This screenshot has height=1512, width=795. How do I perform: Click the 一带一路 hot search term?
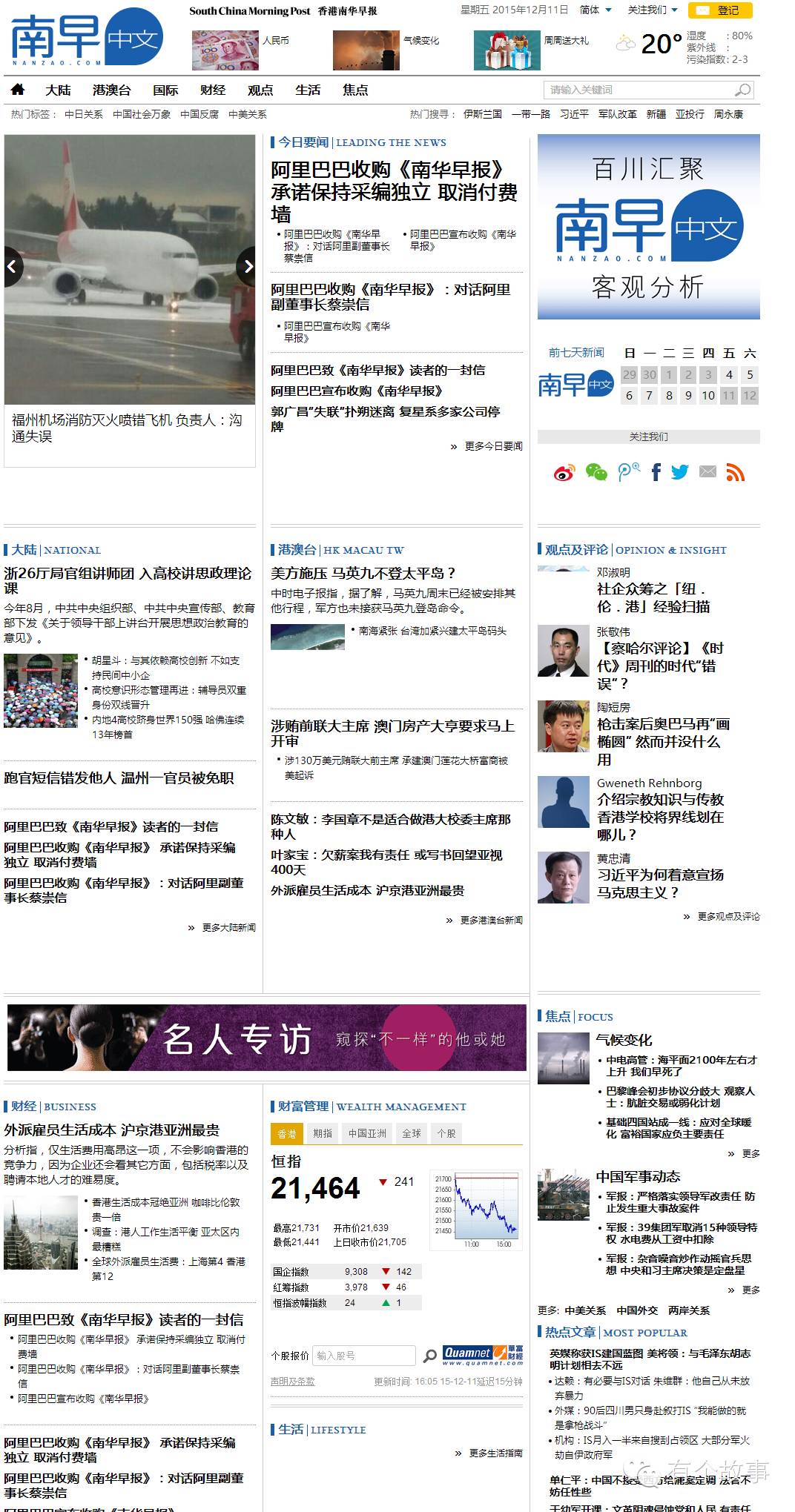click(x=531, y=114)
